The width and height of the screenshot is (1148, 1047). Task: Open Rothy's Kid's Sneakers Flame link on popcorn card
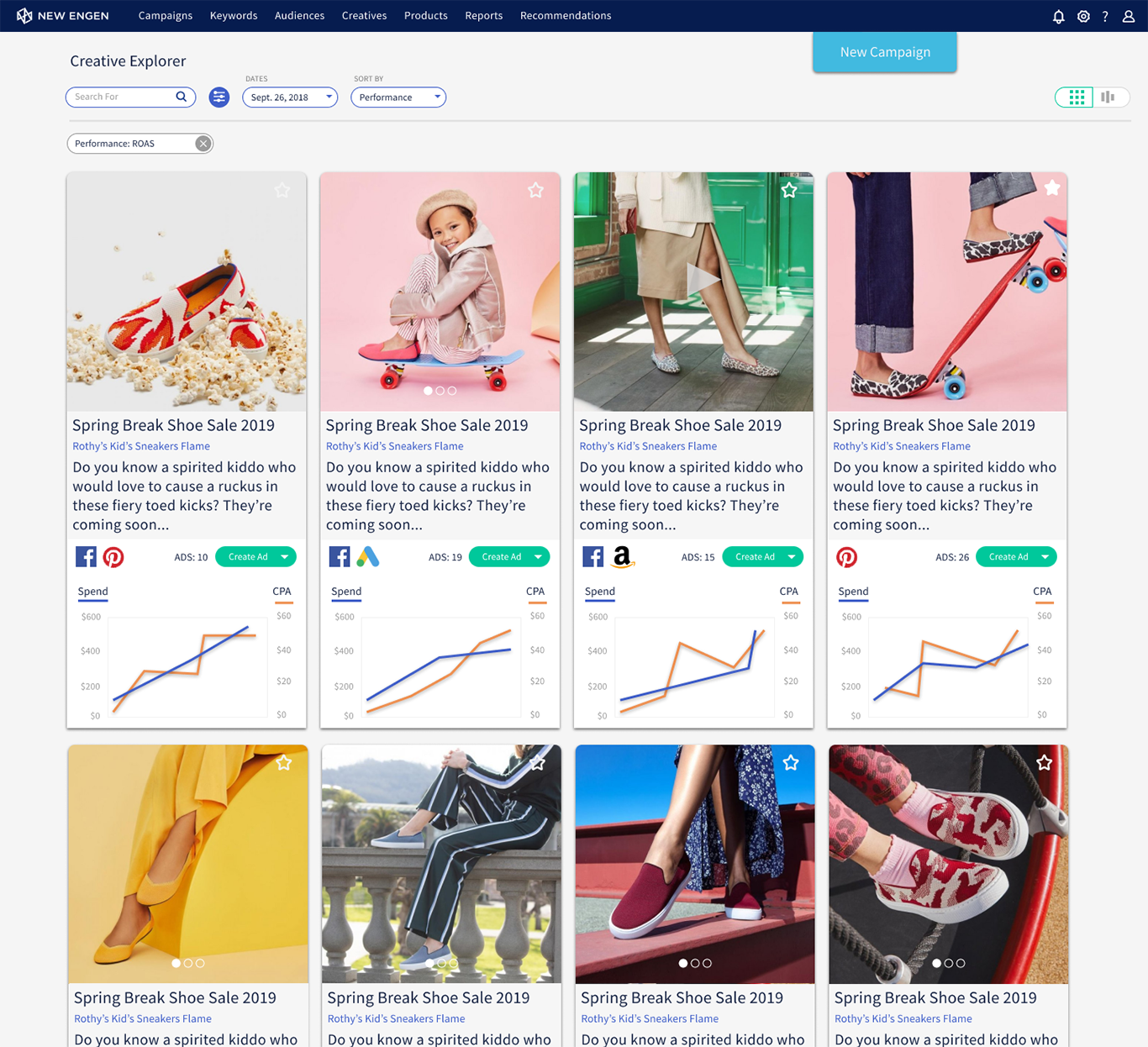point(141,446)
